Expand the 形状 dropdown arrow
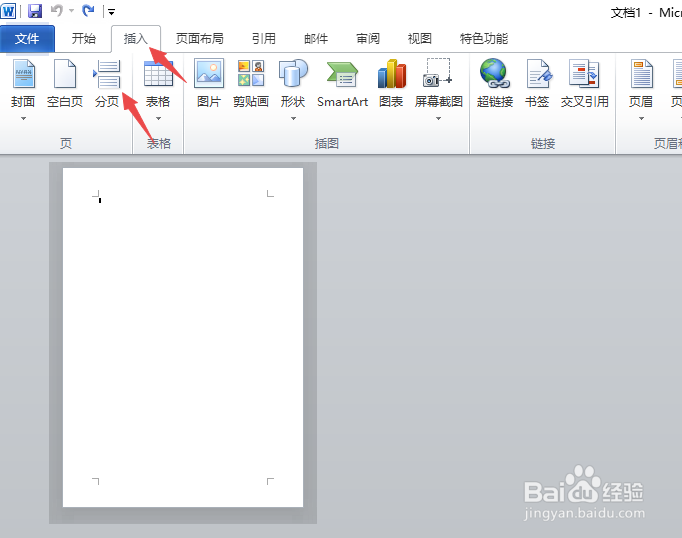 point(294,118)
